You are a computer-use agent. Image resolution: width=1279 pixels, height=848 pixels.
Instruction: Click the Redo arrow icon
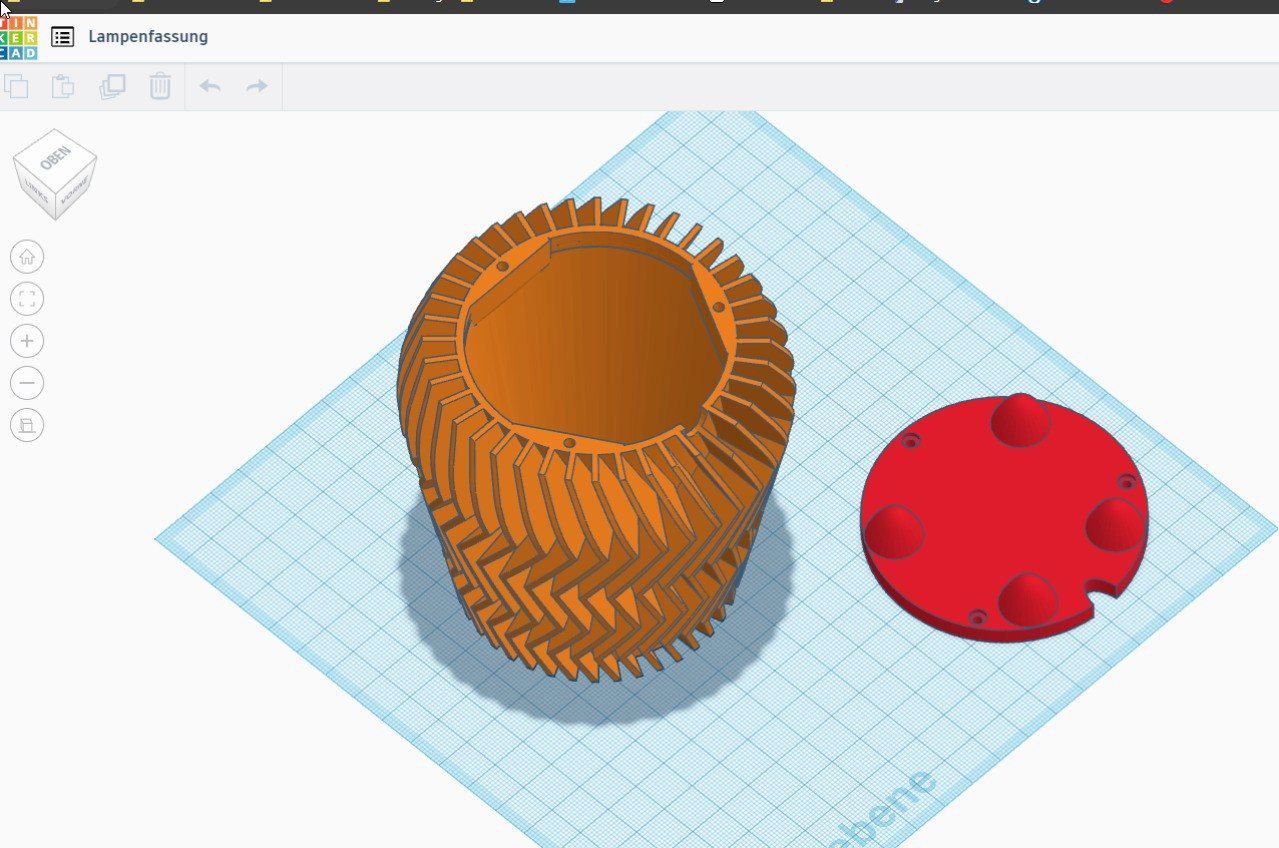tap(255, 86)
